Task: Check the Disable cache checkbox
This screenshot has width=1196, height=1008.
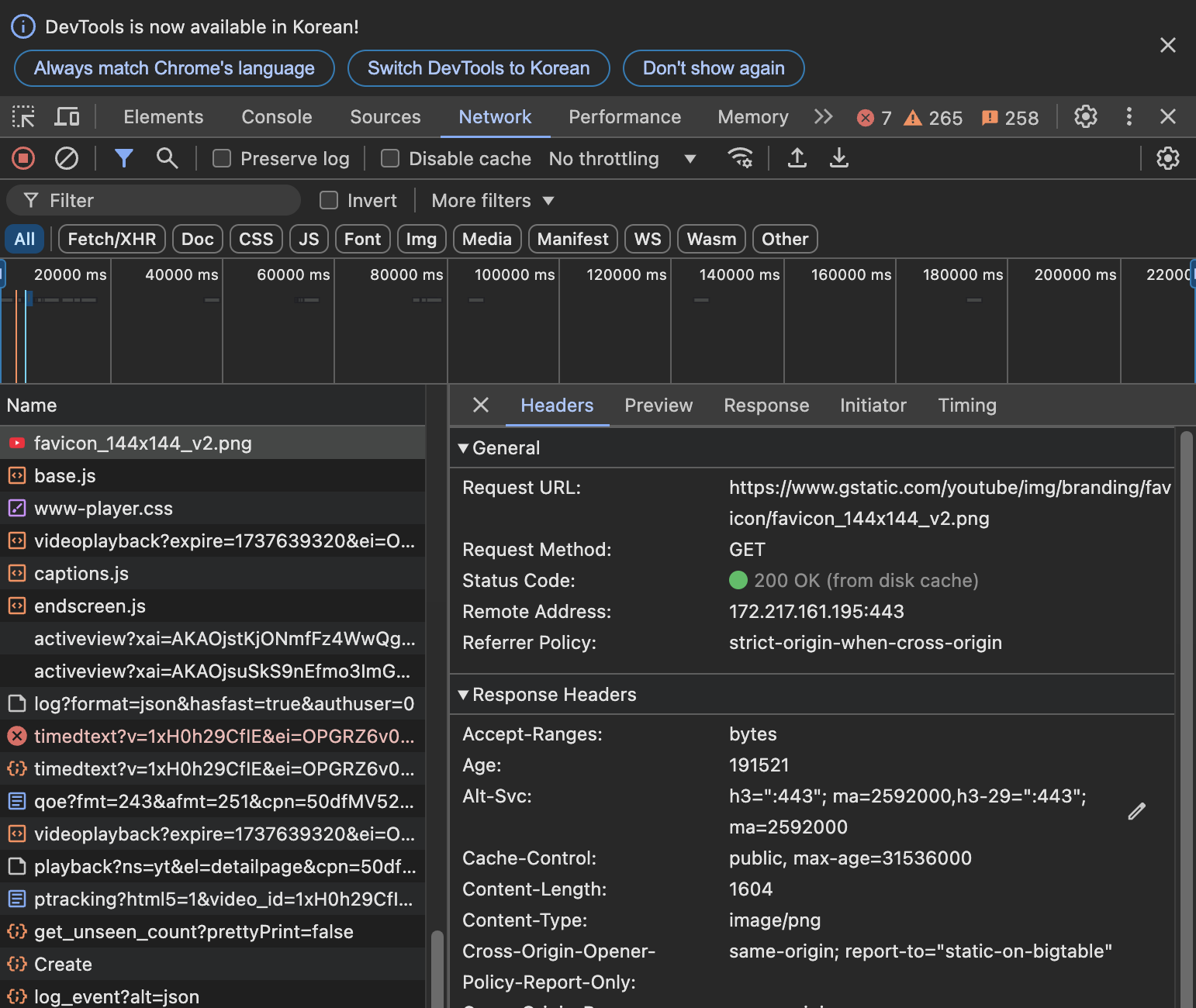Action: coord(390,159)
